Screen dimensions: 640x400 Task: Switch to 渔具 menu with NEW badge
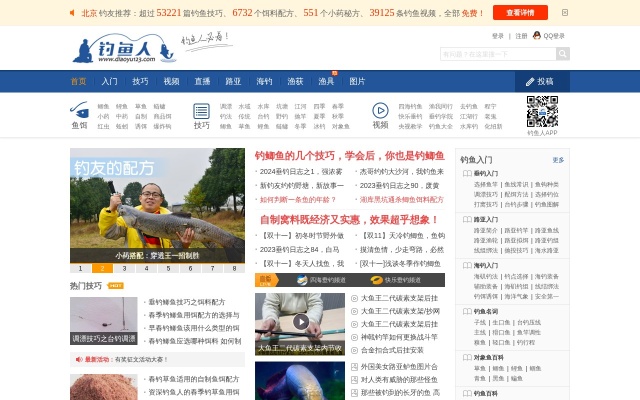click(x=326, y=82)
